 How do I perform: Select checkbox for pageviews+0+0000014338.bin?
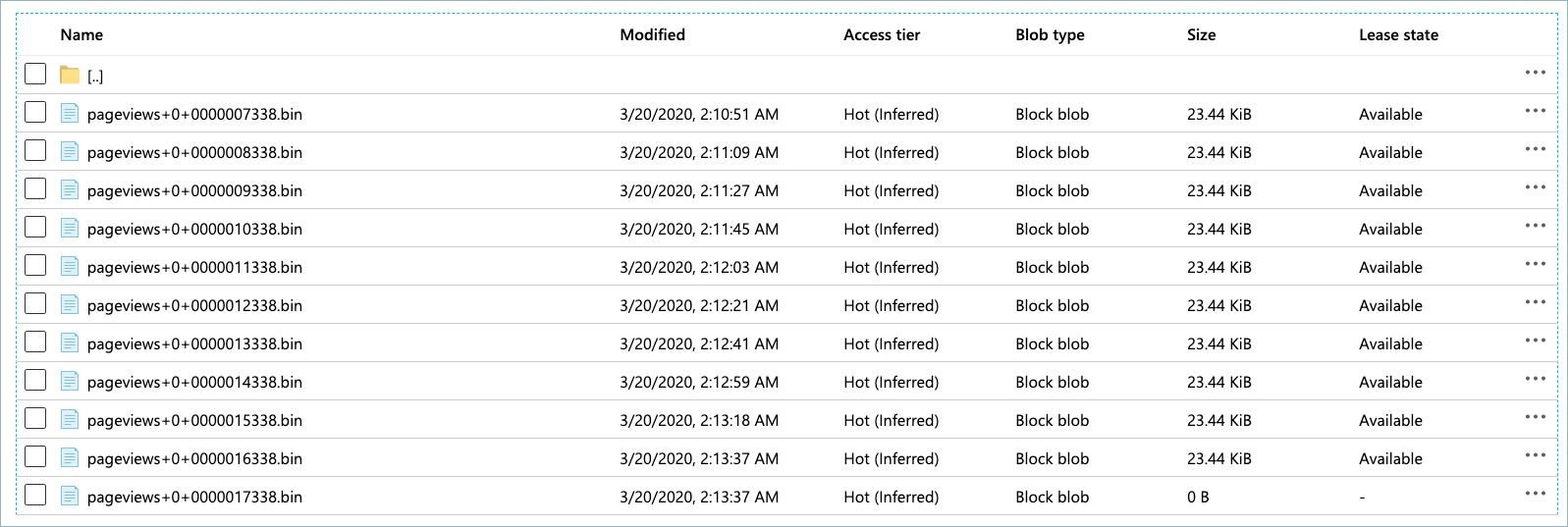tap(35, 380)
